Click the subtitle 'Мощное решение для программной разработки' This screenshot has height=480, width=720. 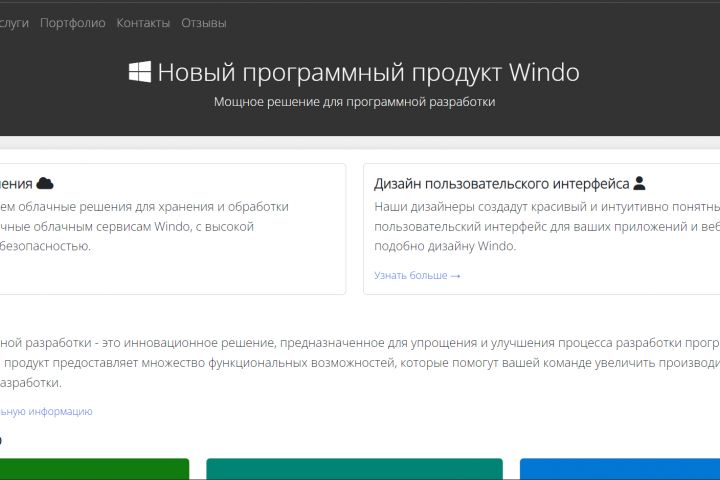point(354,102)
